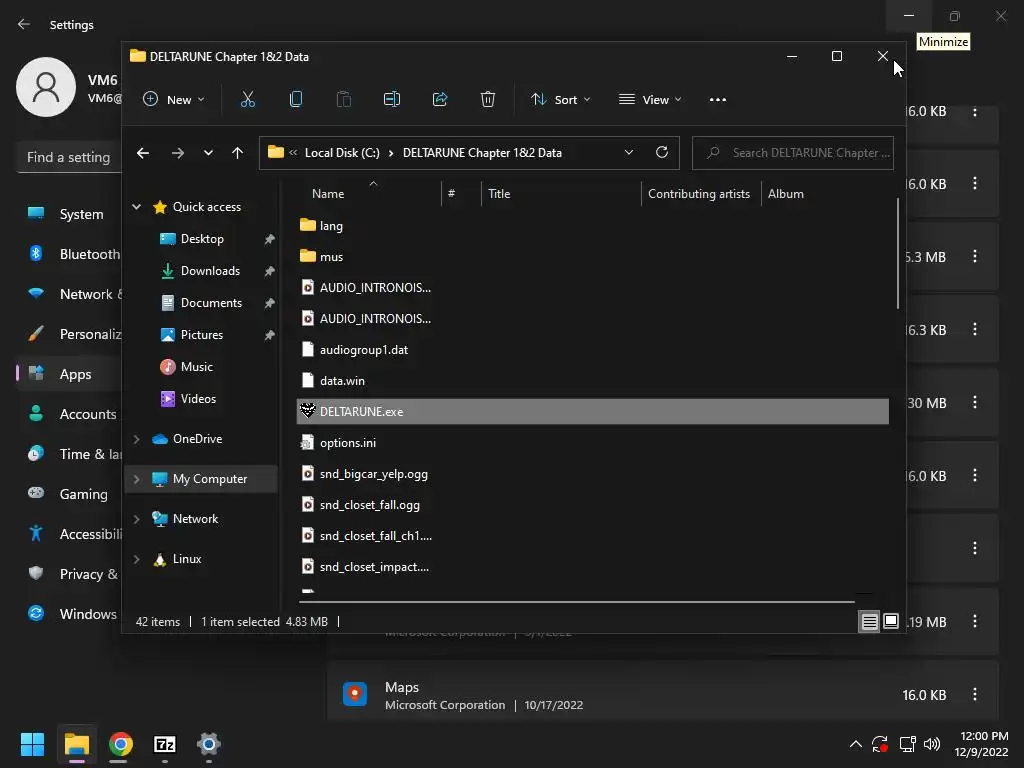
Task: Go back with the left arrow
Action: coord(143,153)
